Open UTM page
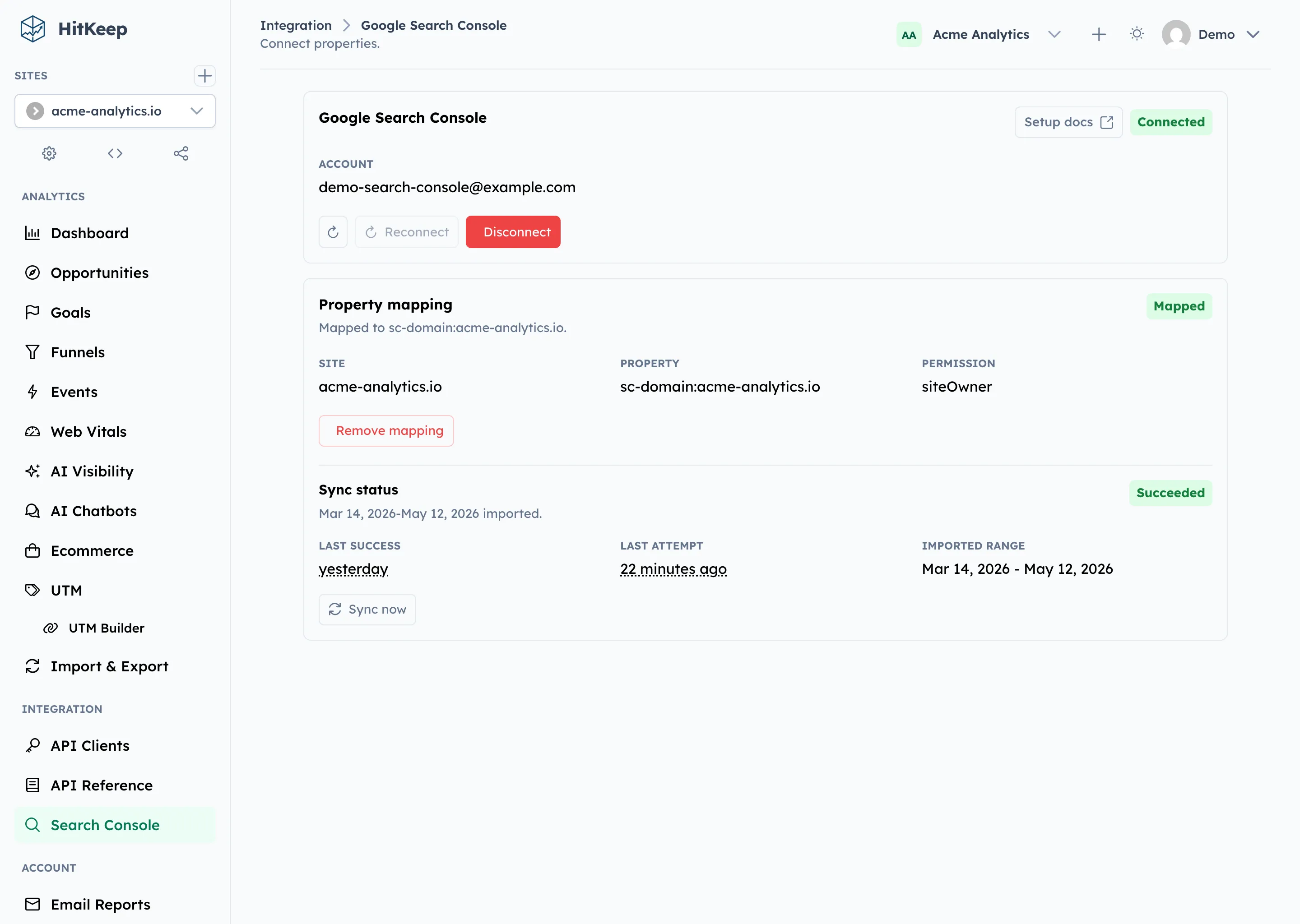 click(115, 591)
